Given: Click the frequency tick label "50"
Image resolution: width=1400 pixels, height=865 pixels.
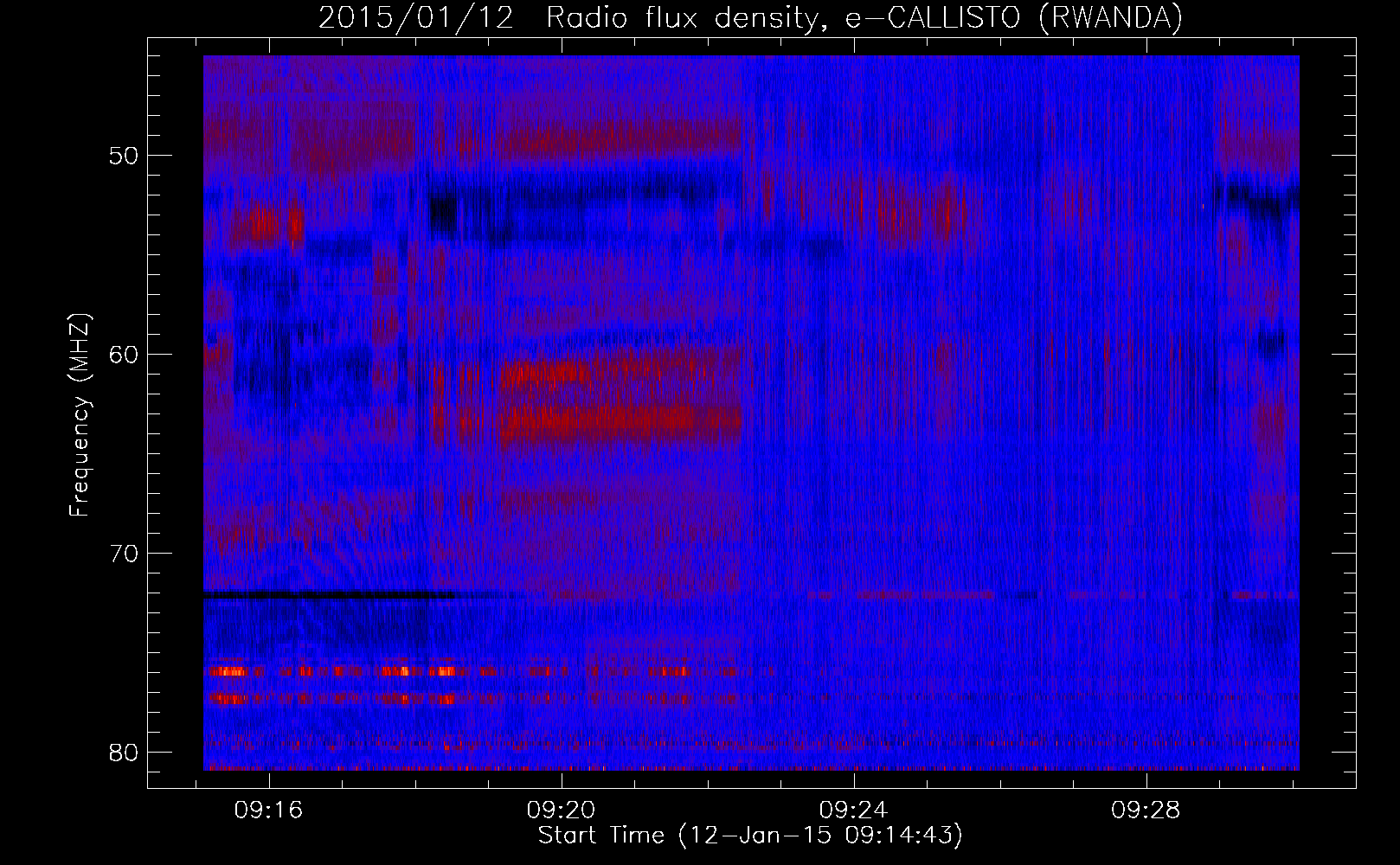Looking at the screenshot, I should click(x=125, y=156).
